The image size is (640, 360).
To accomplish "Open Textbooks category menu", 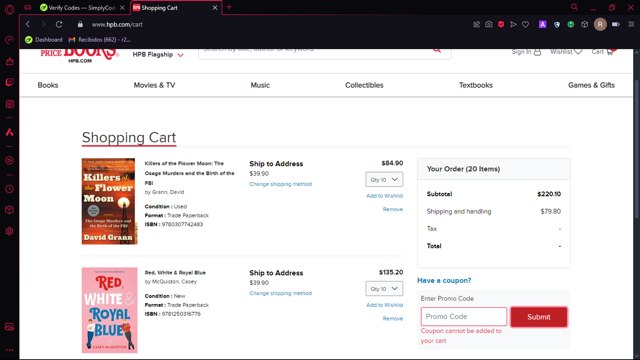I will click(x=476, y=85).
